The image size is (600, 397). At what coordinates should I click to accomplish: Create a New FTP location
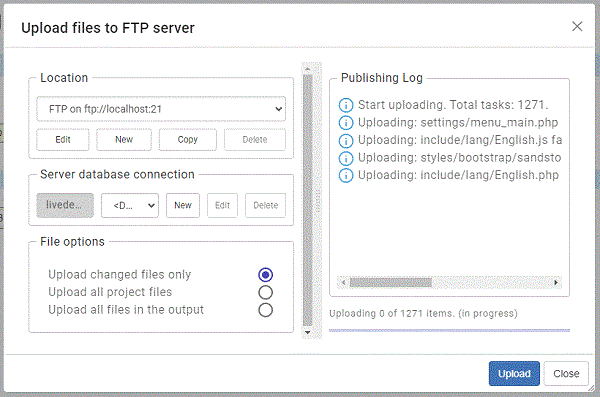pyautogui.click(x=124, y=140)
